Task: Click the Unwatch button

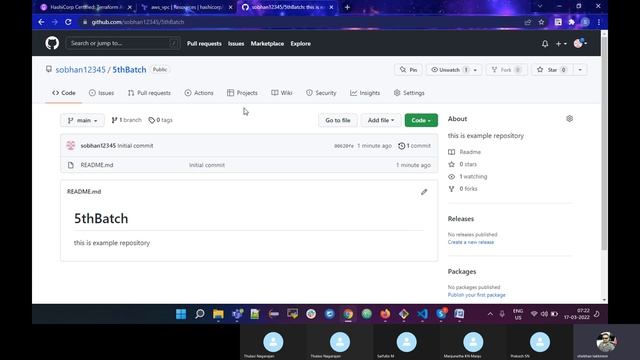Action: (449, 70)
